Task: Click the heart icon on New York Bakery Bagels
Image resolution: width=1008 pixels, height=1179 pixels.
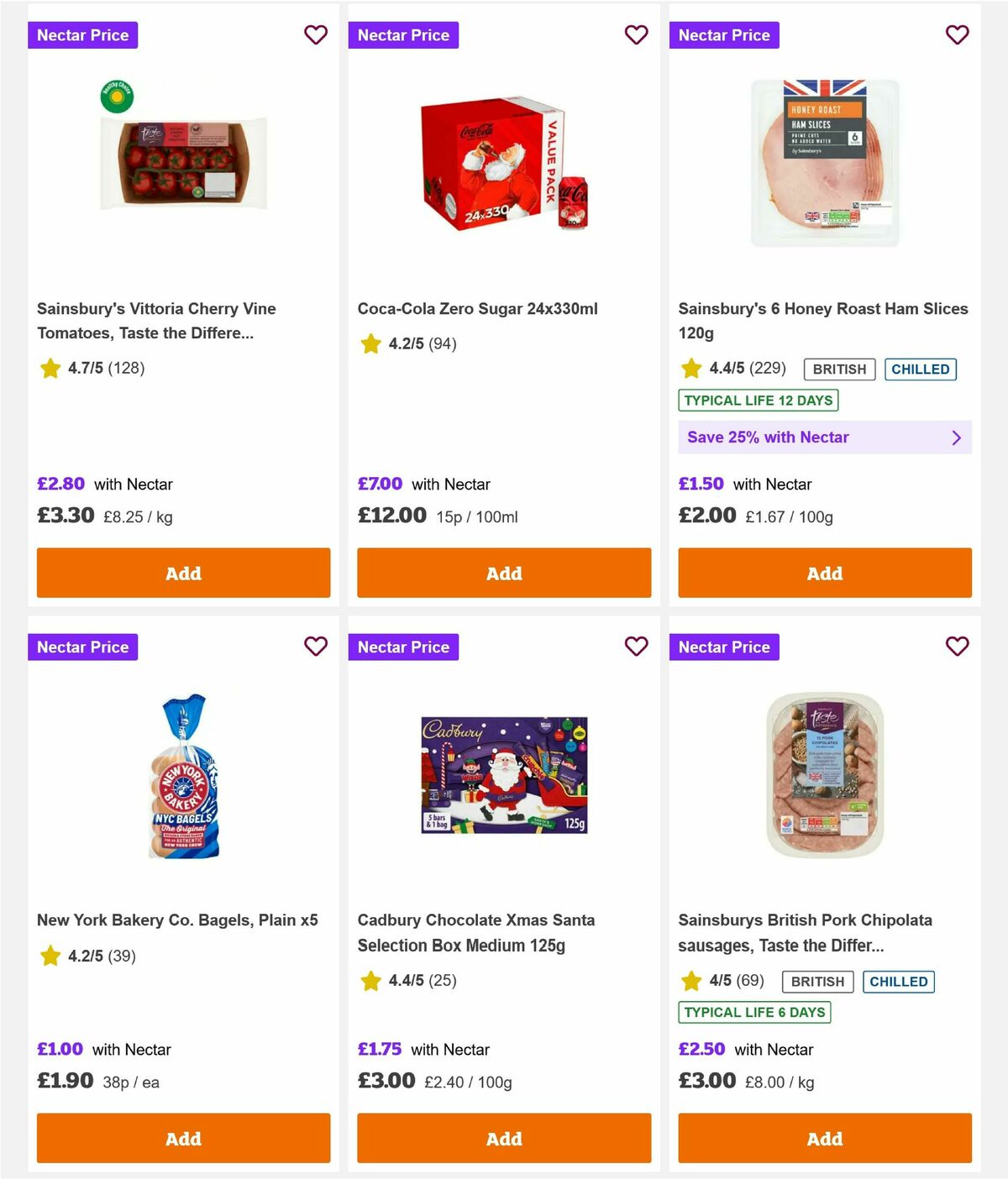Action: [x=316, y=647]
